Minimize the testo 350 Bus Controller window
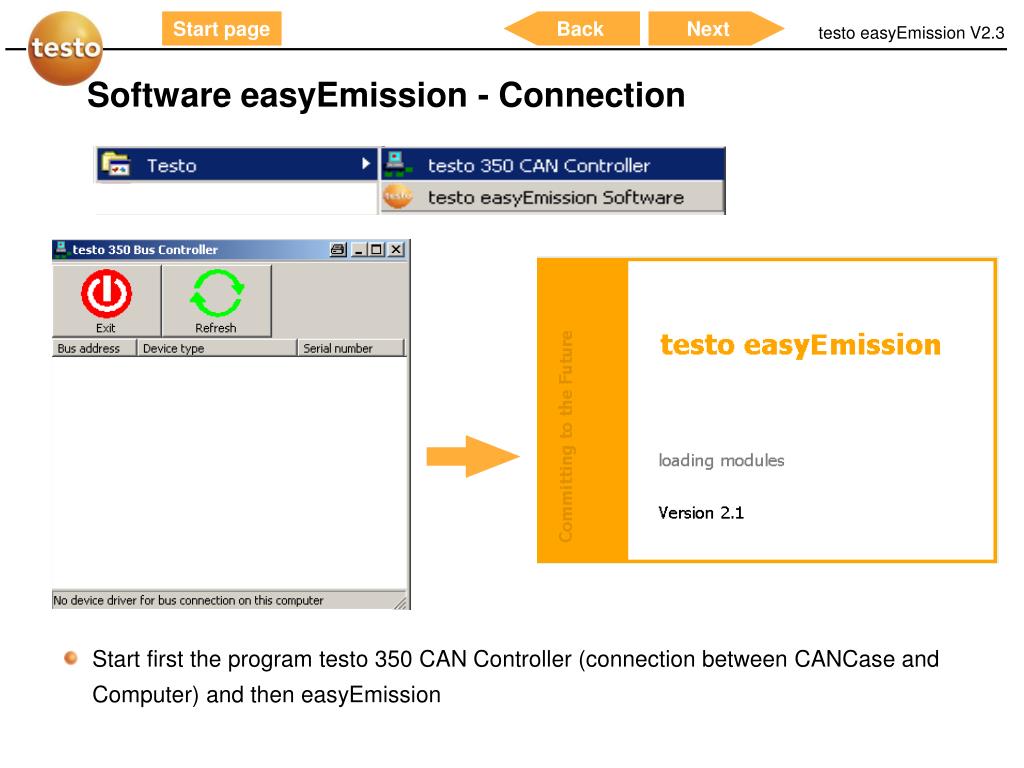Viewport: 1024px width, 768px height. 359,249
